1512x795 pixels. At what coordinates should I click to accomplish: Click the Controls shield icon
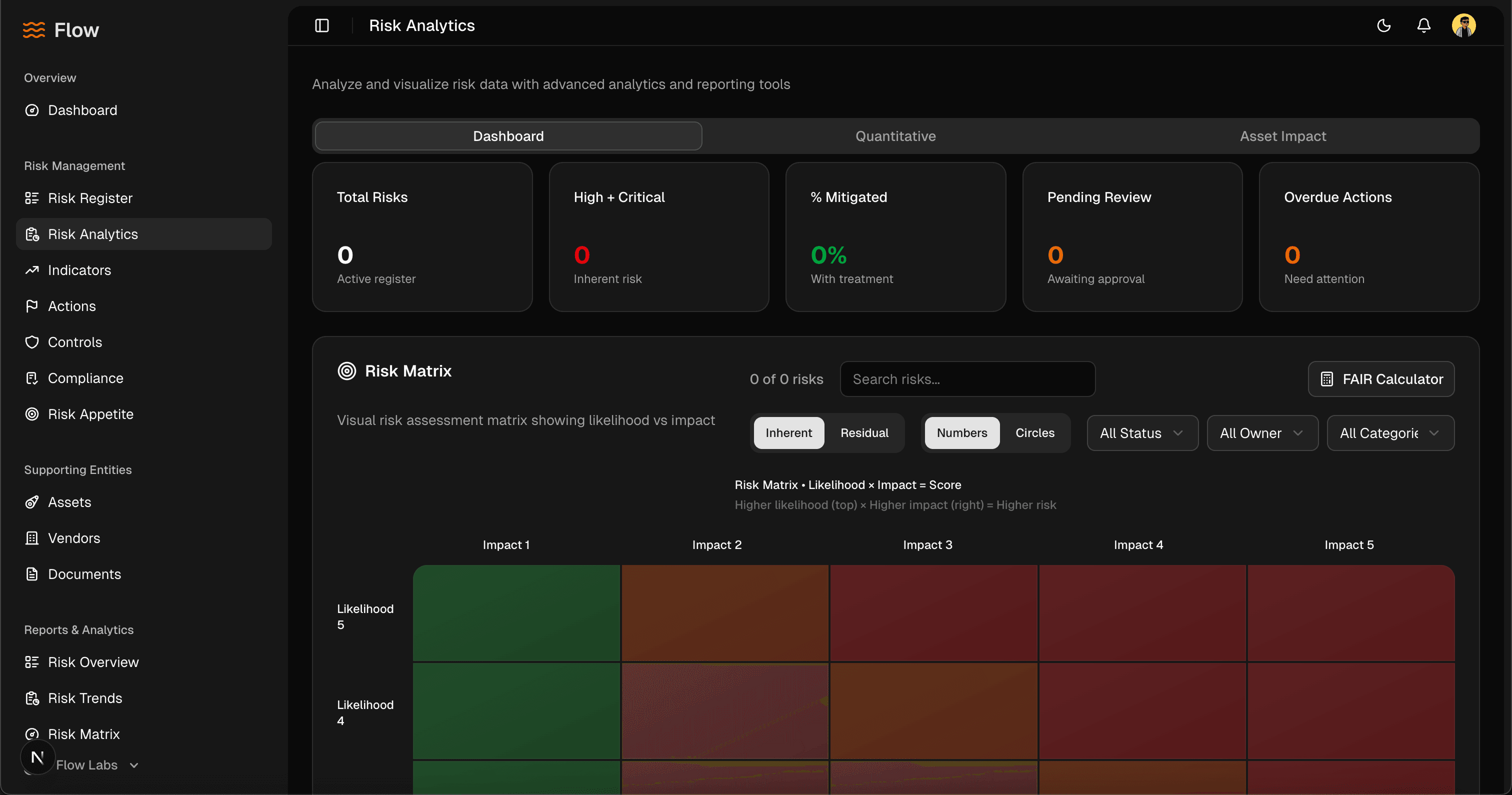[x=32, y=341]
